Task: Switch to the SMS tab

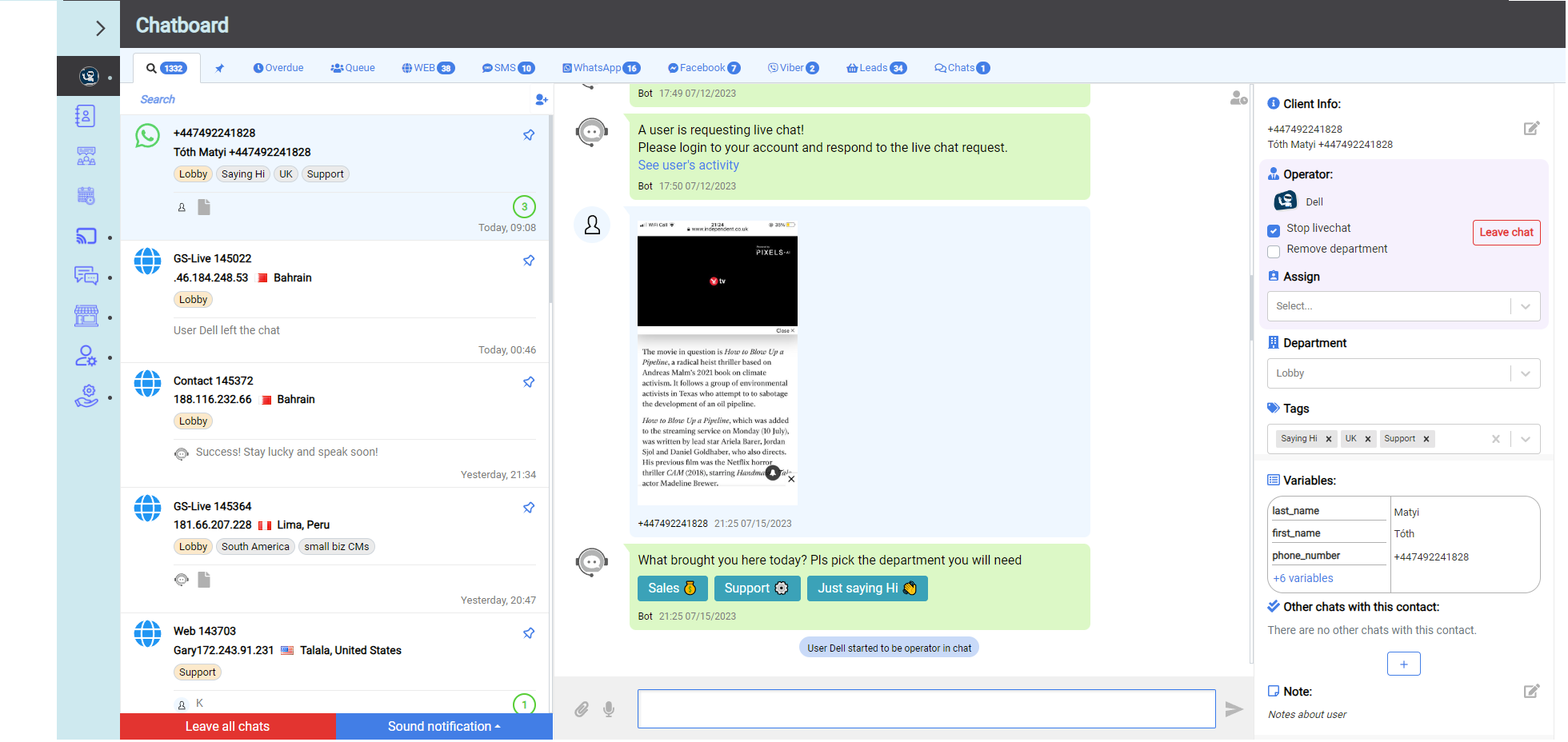Action: coord(508,68)
